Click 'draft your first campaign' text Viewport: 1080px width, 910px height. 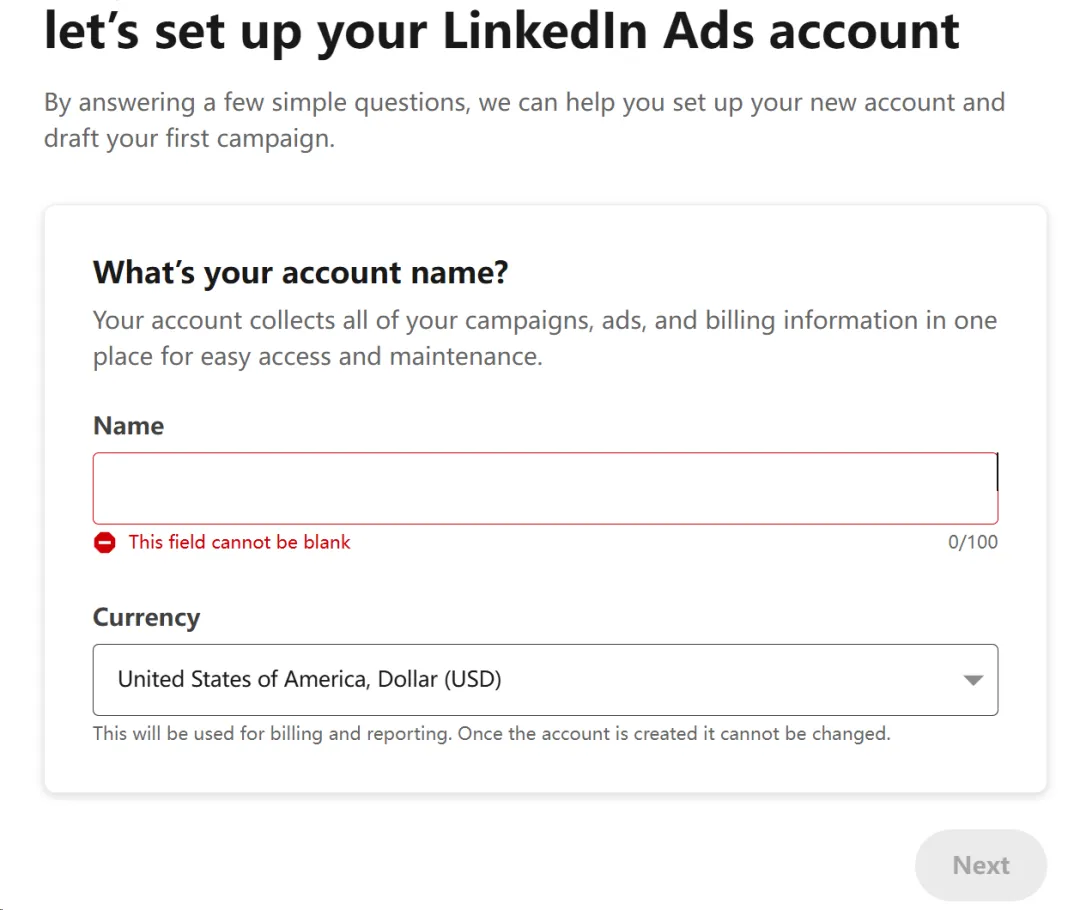[x=189, y=139]
